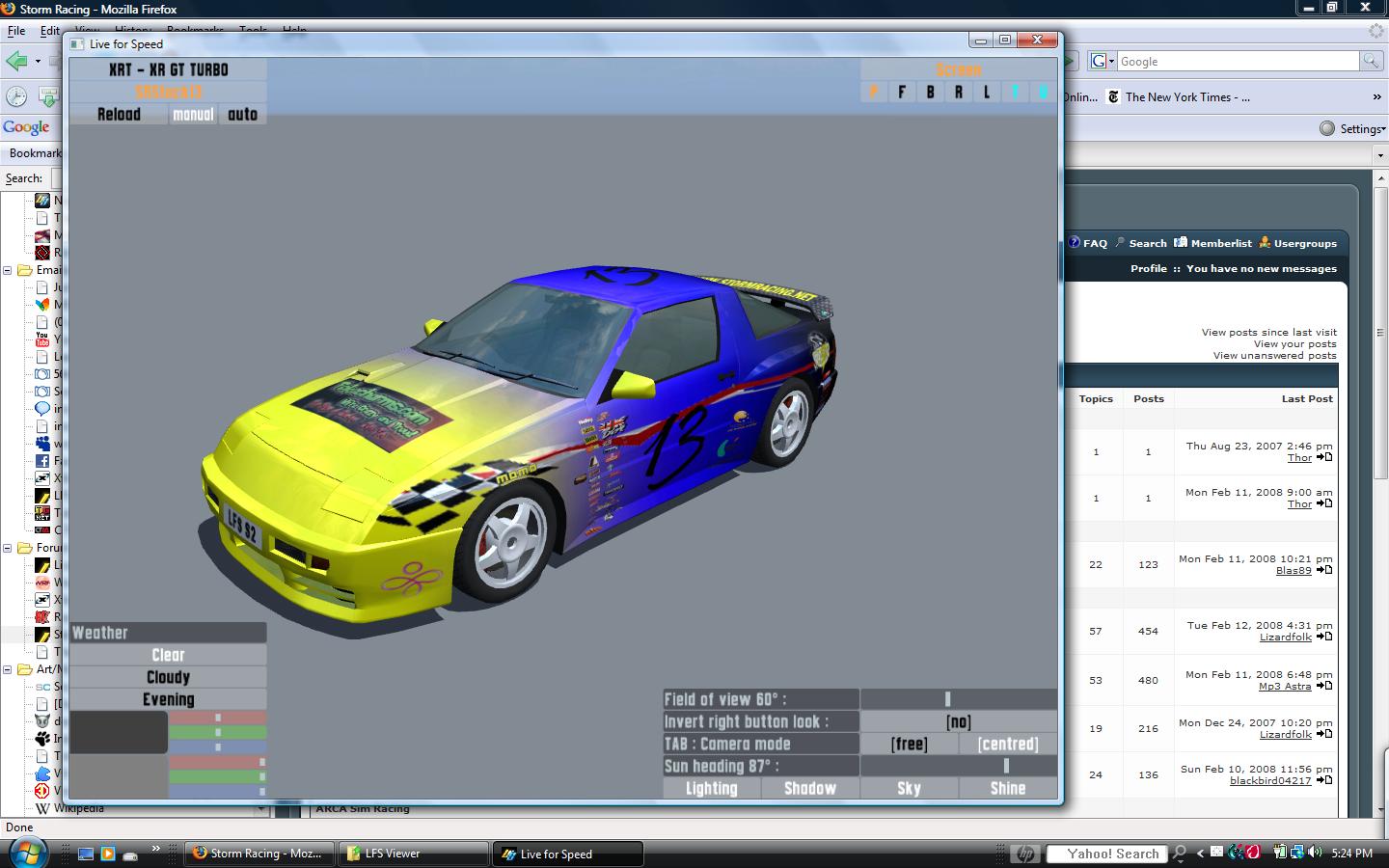Screen dimensions: 1389x868
Task: Open the Firefox File menu
Action: [x=16, y=31]
